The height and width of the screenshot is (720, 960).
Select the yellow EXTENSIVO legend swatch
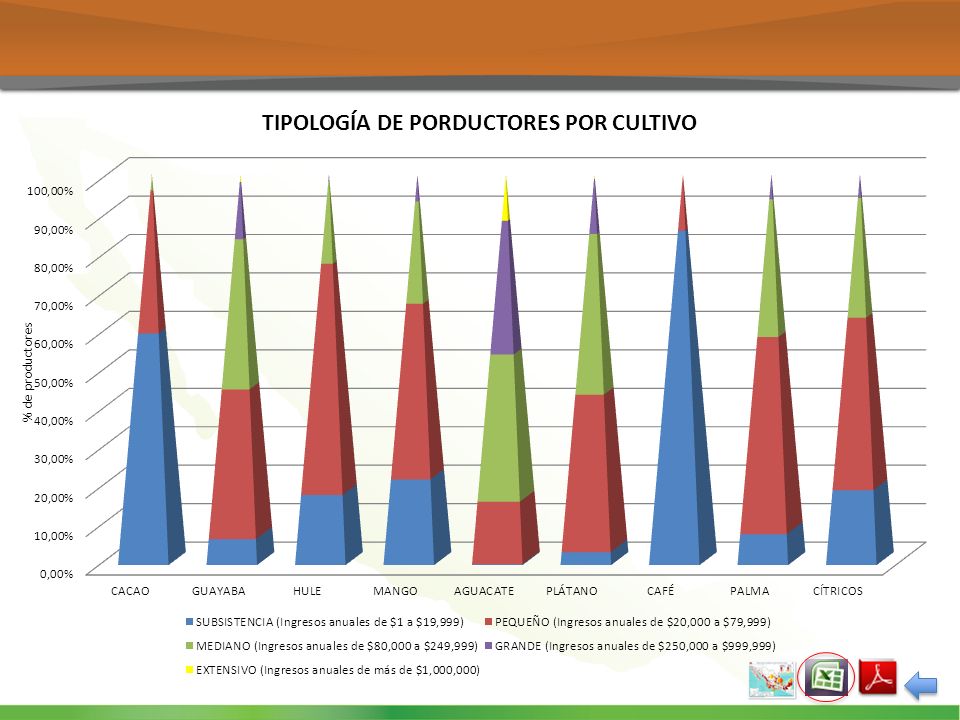point(189,670)
